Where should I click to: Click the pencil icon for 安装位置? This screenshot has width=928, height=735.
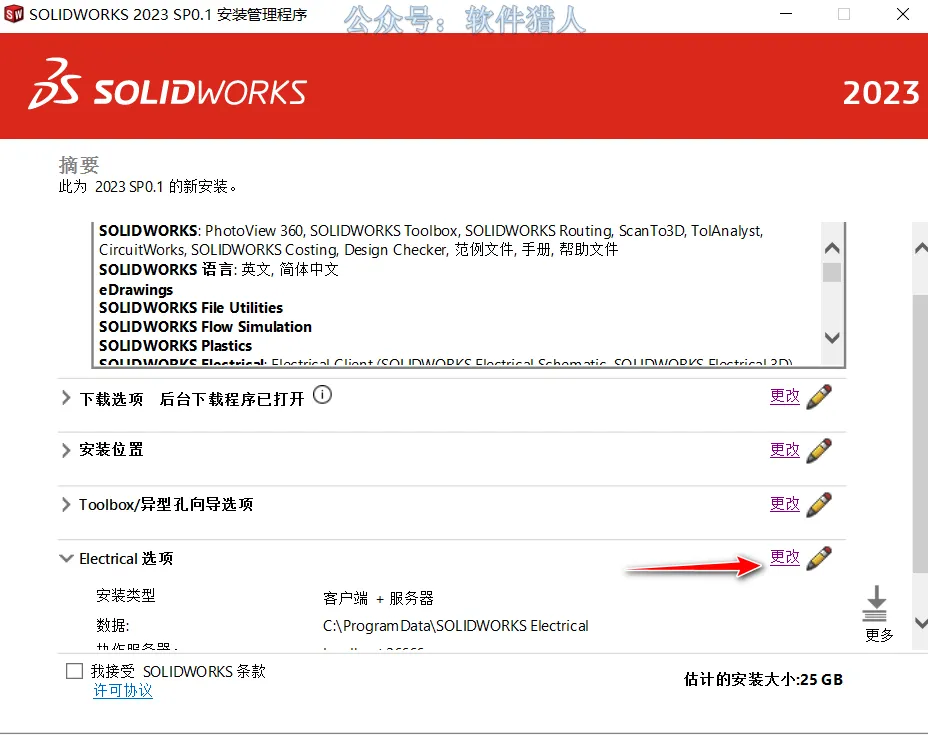pos(819,450)
